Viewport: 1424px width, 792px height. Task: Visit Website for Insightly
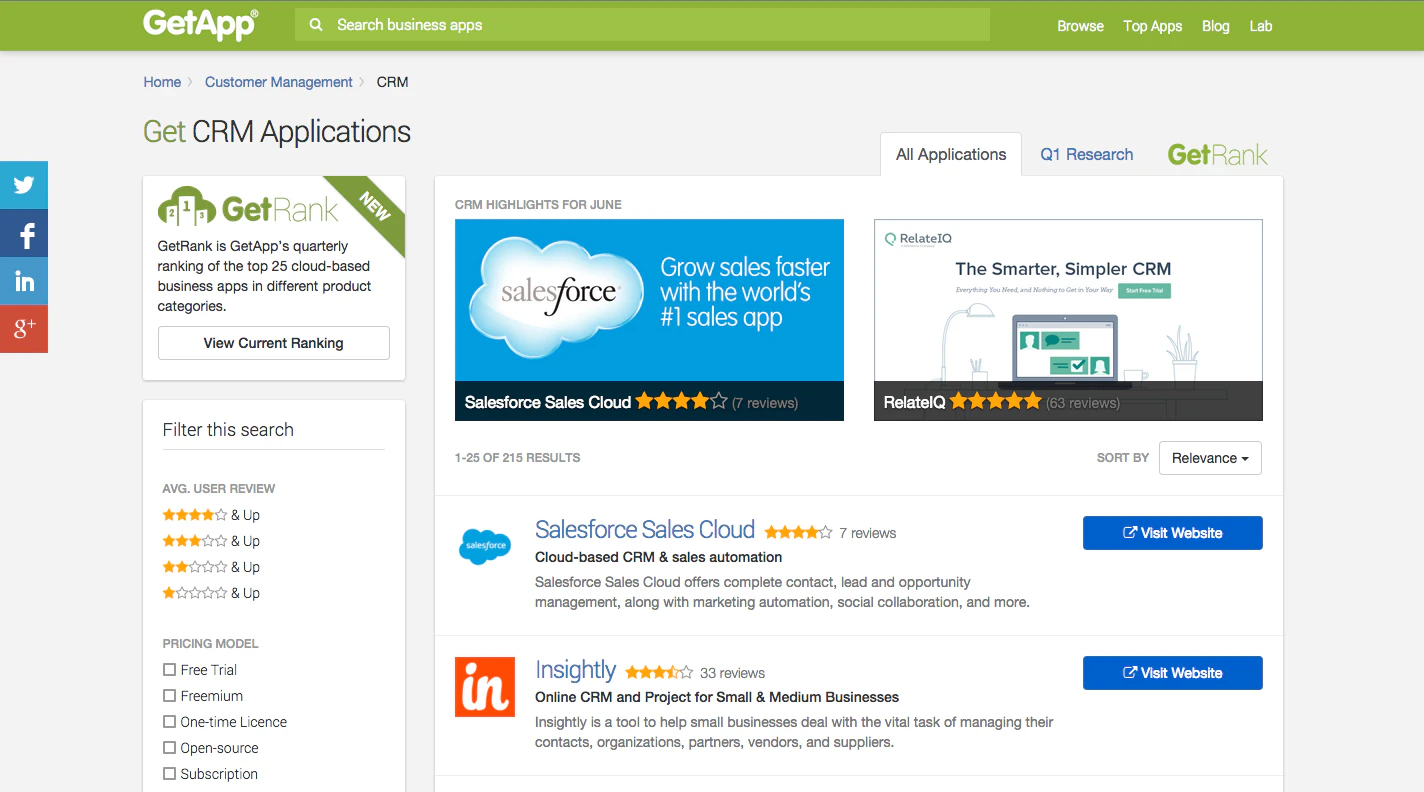coord(1172,673)
